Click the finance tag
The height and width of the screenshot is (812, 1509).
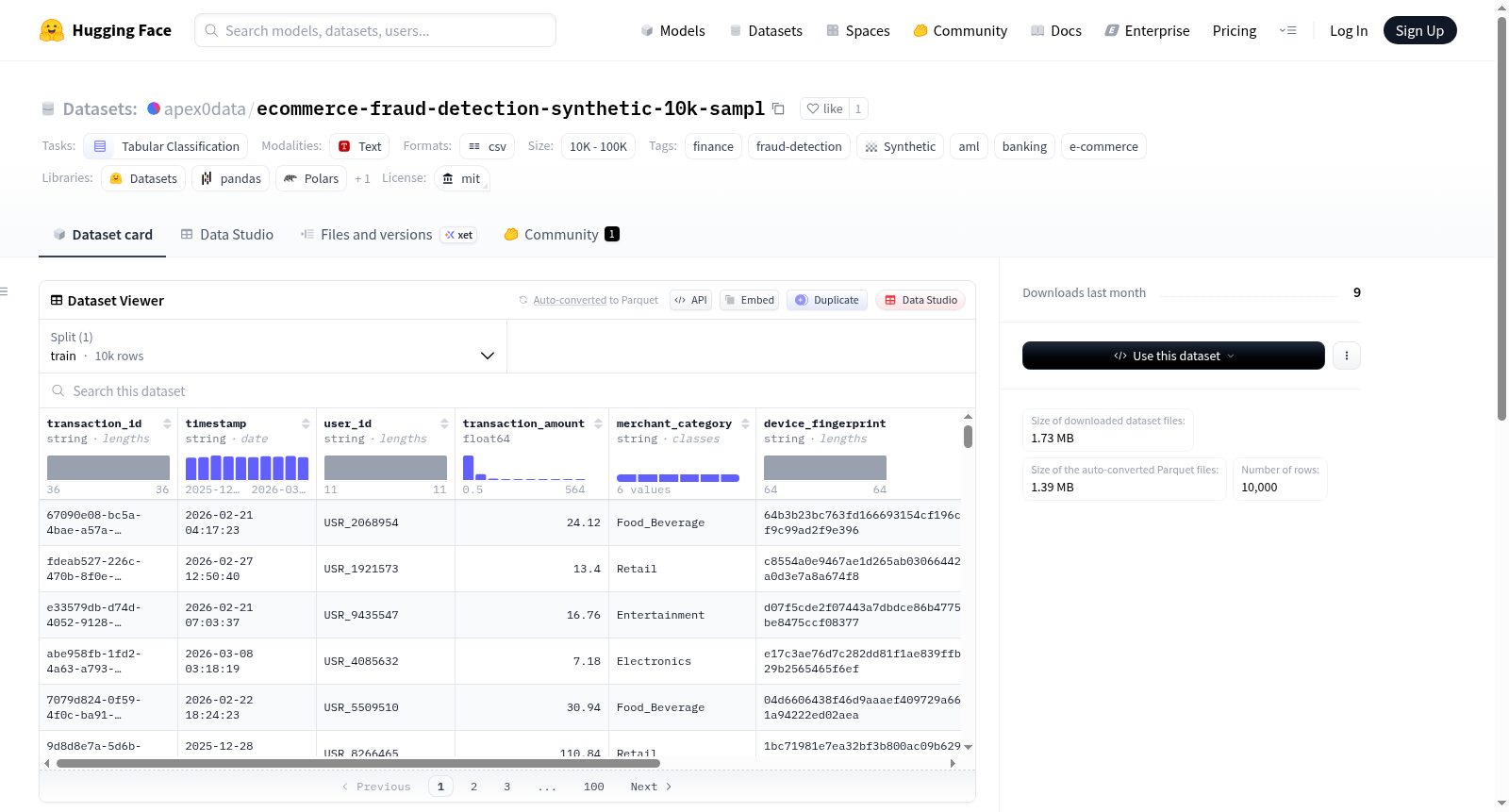tap(713, 146)
